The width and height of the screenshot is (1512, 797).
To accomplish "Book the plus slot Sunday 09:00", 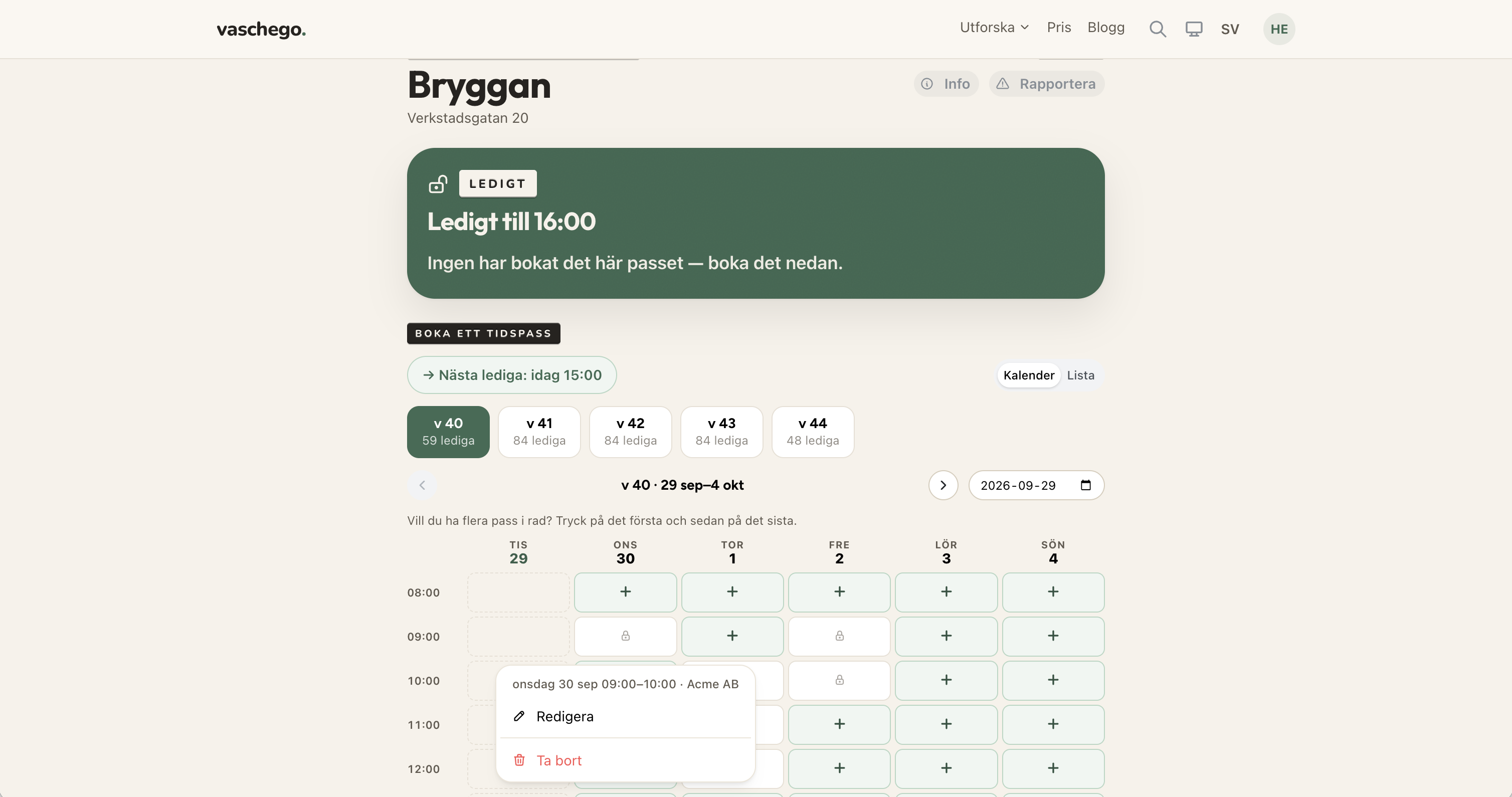I will point(1053,636).
